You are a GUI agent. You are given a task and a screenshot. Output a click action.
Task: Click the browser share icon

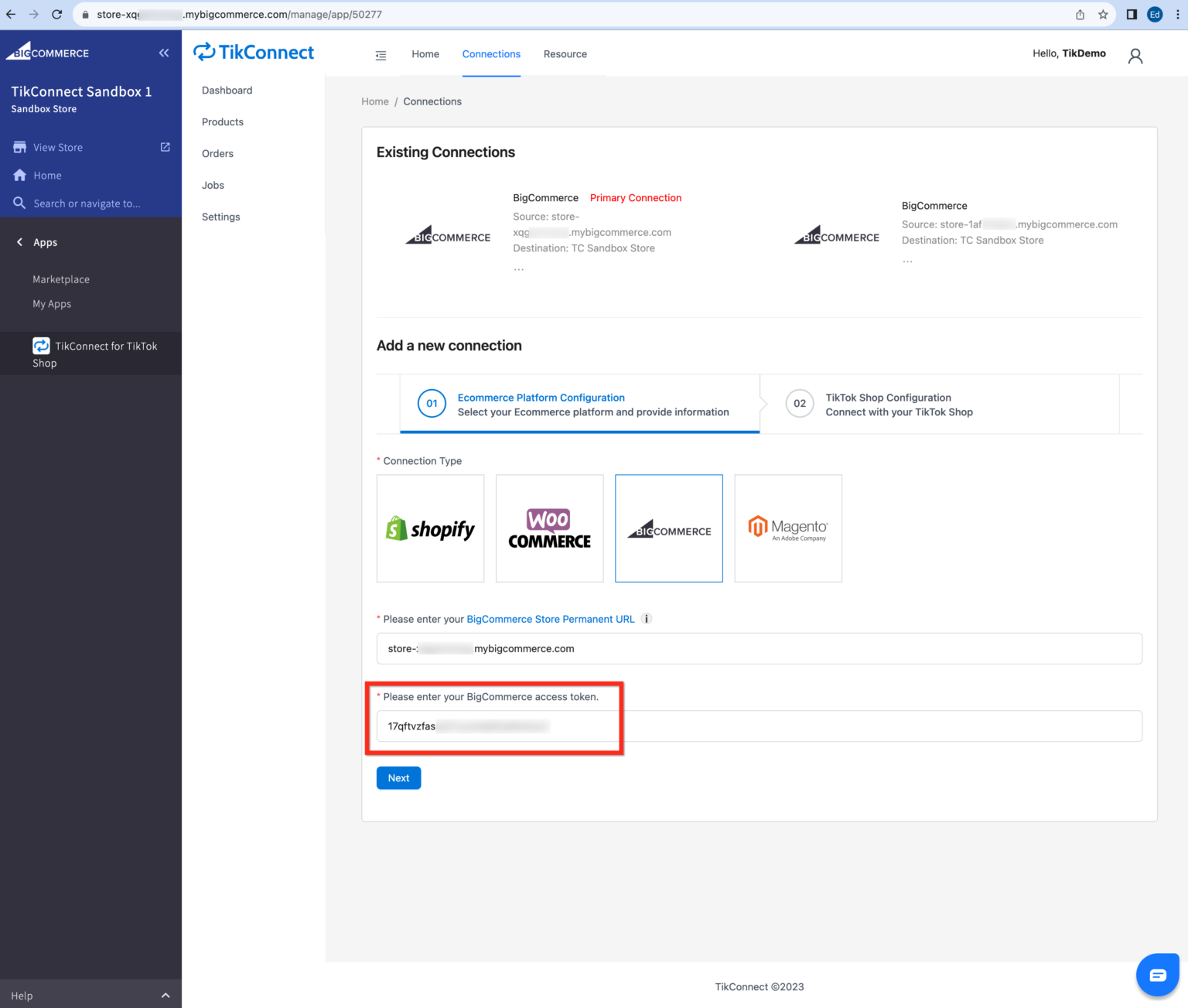point(1080,14)
